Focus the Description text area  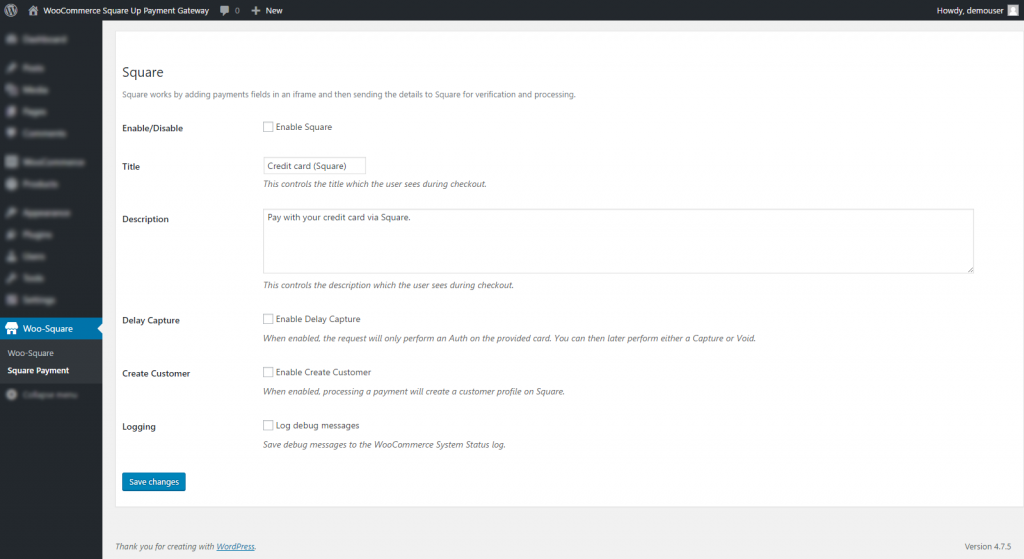(618, 240)
